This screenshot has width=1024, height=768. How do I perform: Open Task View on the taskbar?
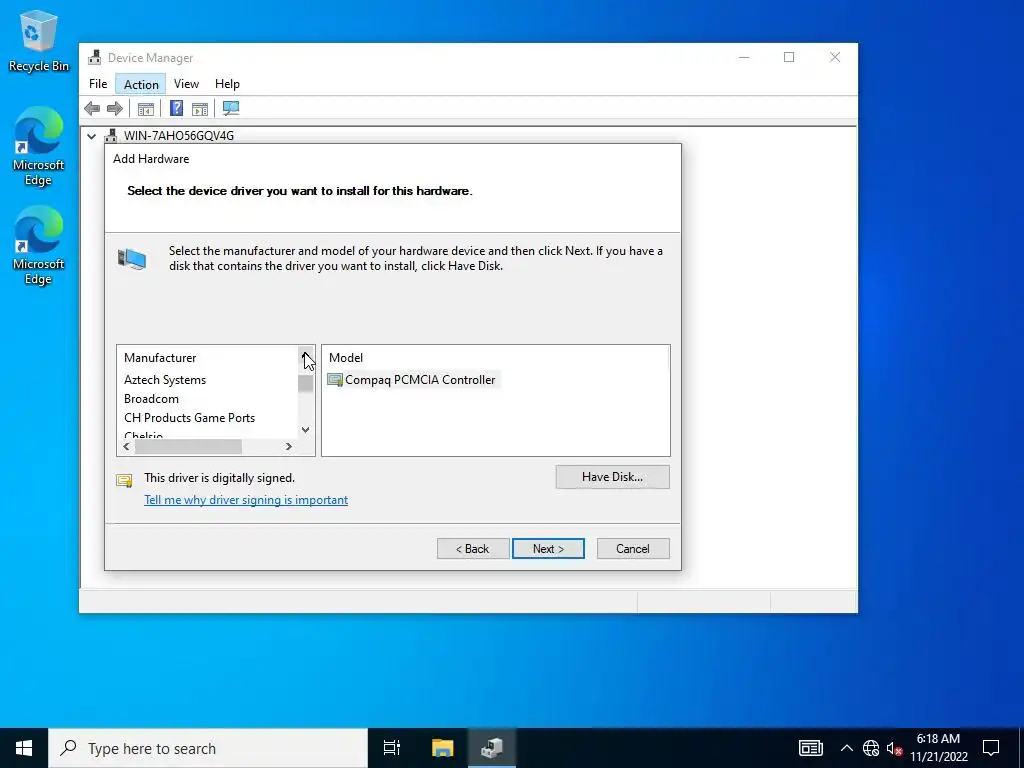[x=392, y=748]
